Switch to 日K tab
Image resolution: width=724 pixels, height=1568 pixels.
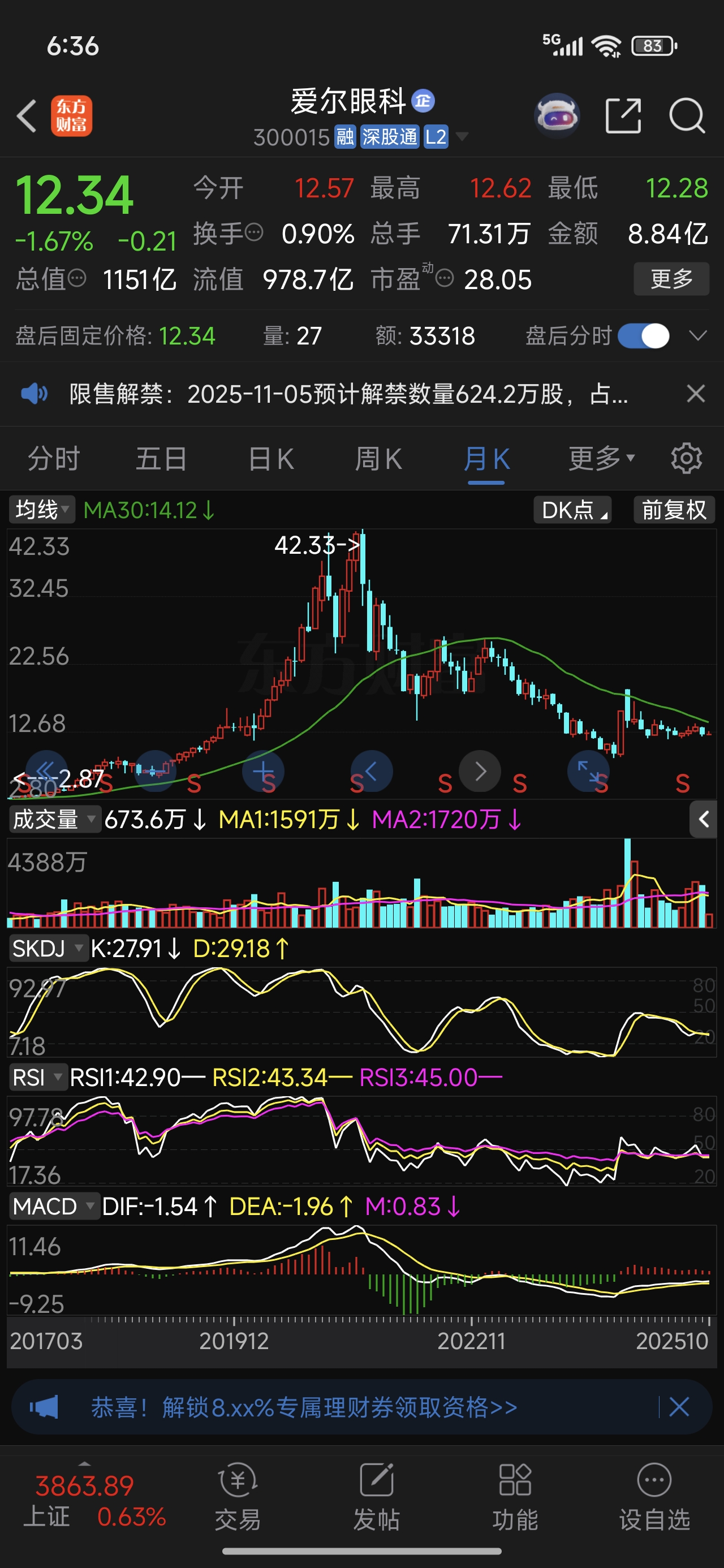point(271,459)
